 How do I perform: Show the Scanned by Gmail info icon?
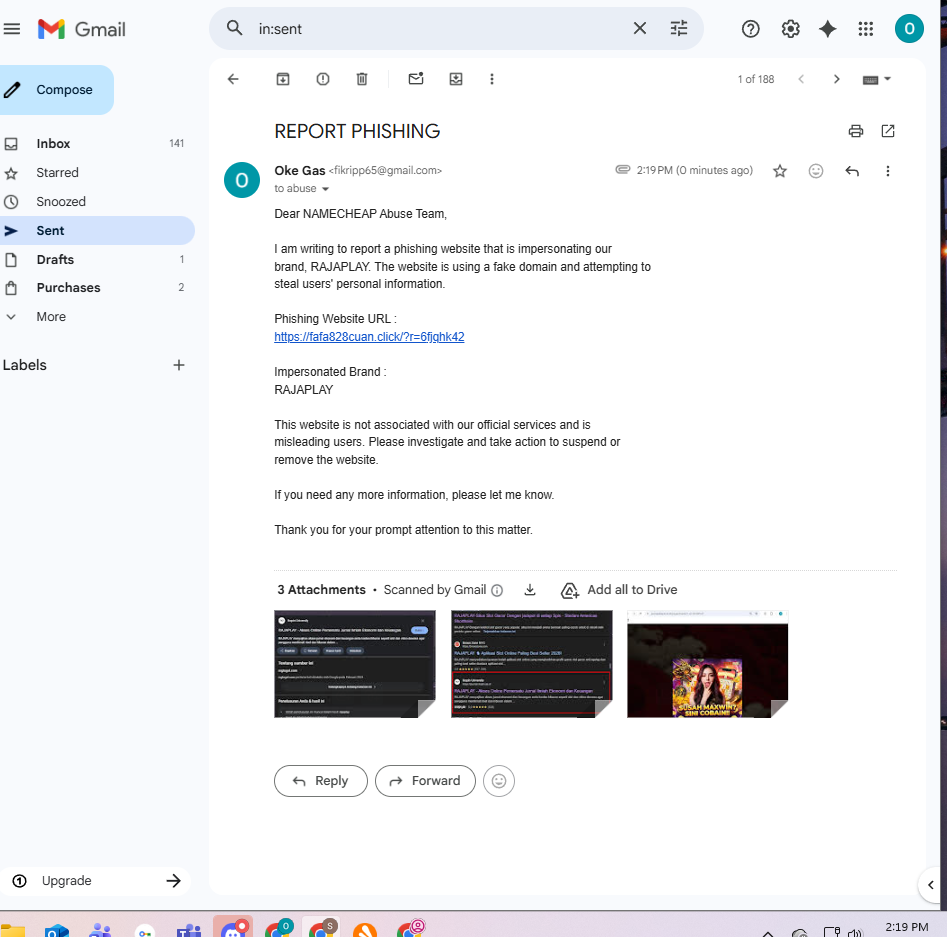(497, 590)
